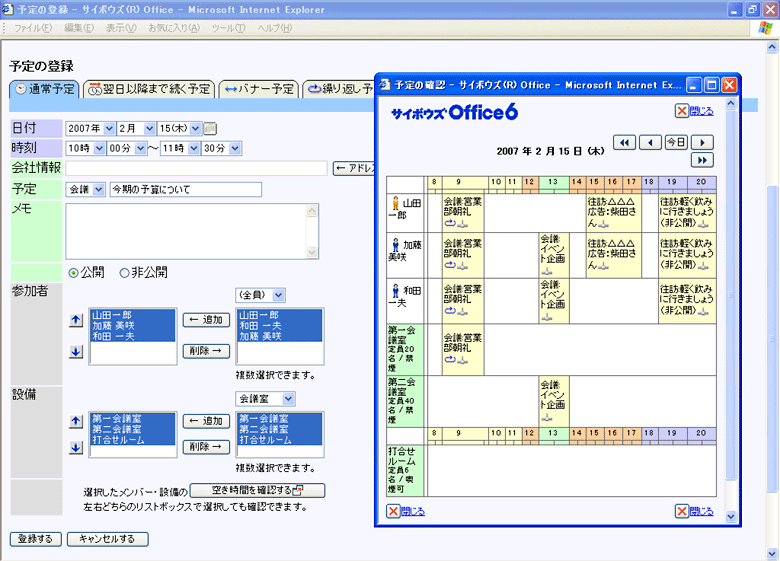Click participants 削除→ button
Viewport: 780px width, 561px height.
click(x=206, y=351)
